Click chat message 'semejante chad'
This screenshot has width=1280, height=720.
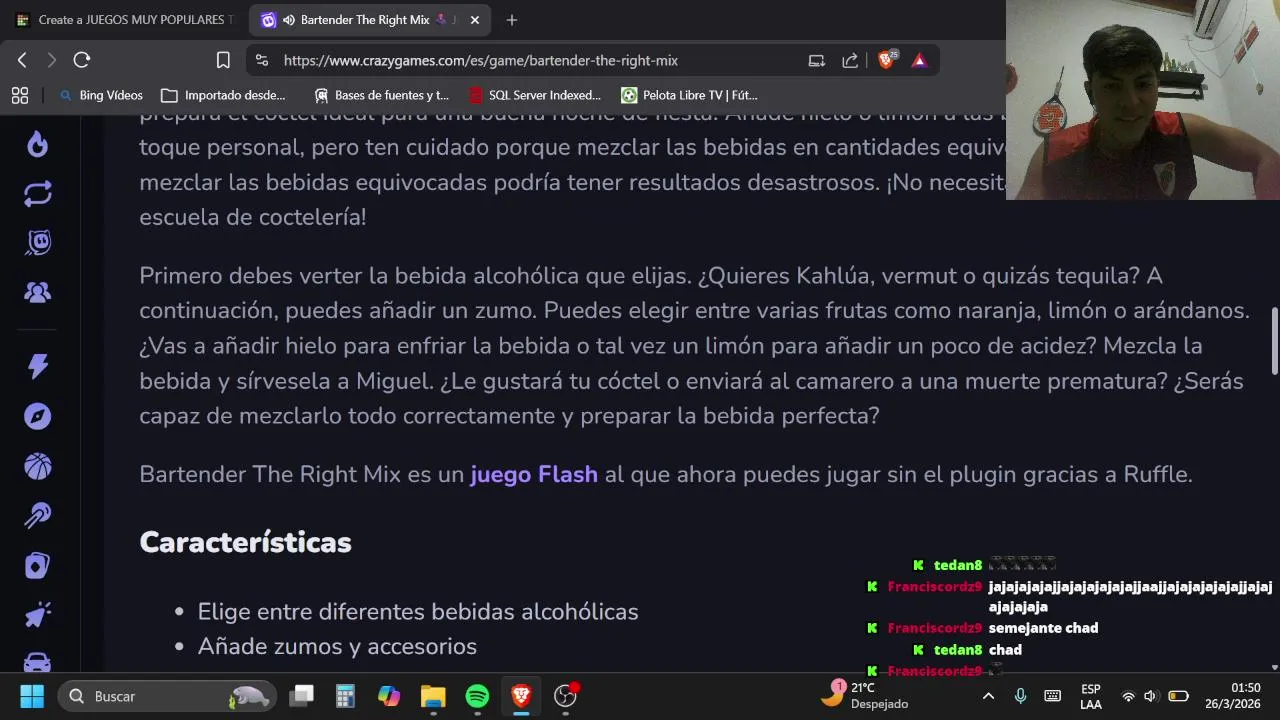click(x=1043, y=628)
